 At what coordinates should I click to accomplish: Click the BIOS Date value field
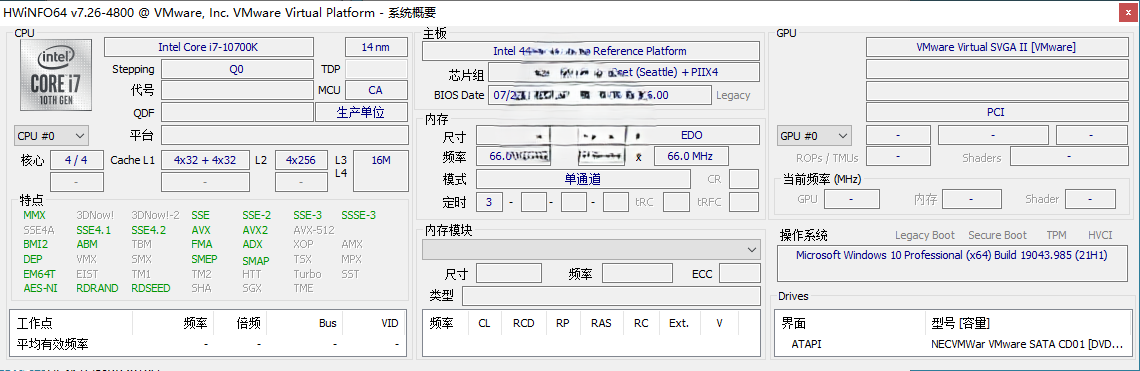coord(600,95)
